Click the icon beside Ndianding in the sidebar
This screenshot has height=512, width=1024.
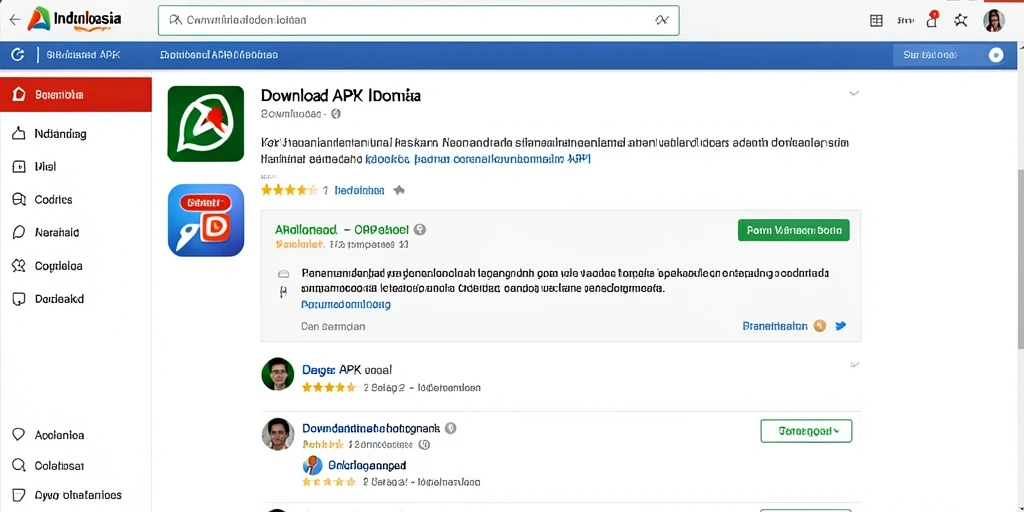[x=19, y=133]
